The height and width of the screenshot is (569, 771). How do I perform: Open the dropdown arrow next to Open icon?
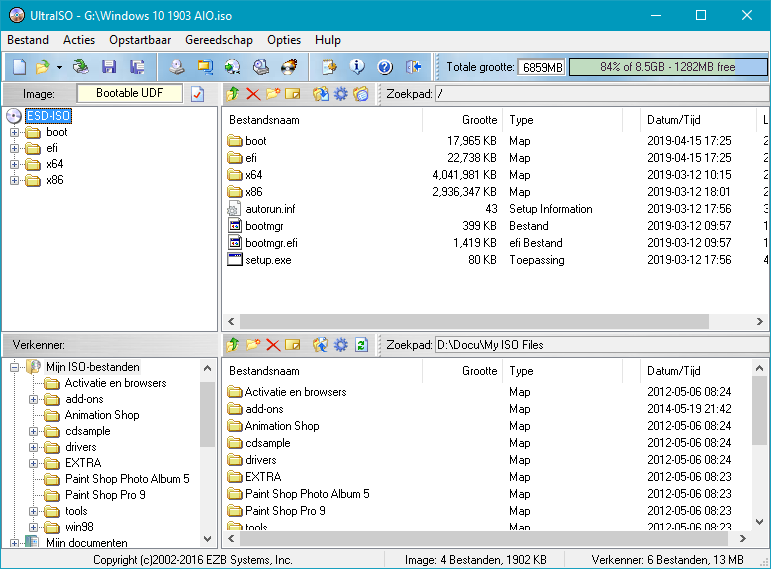click(59, 67)
